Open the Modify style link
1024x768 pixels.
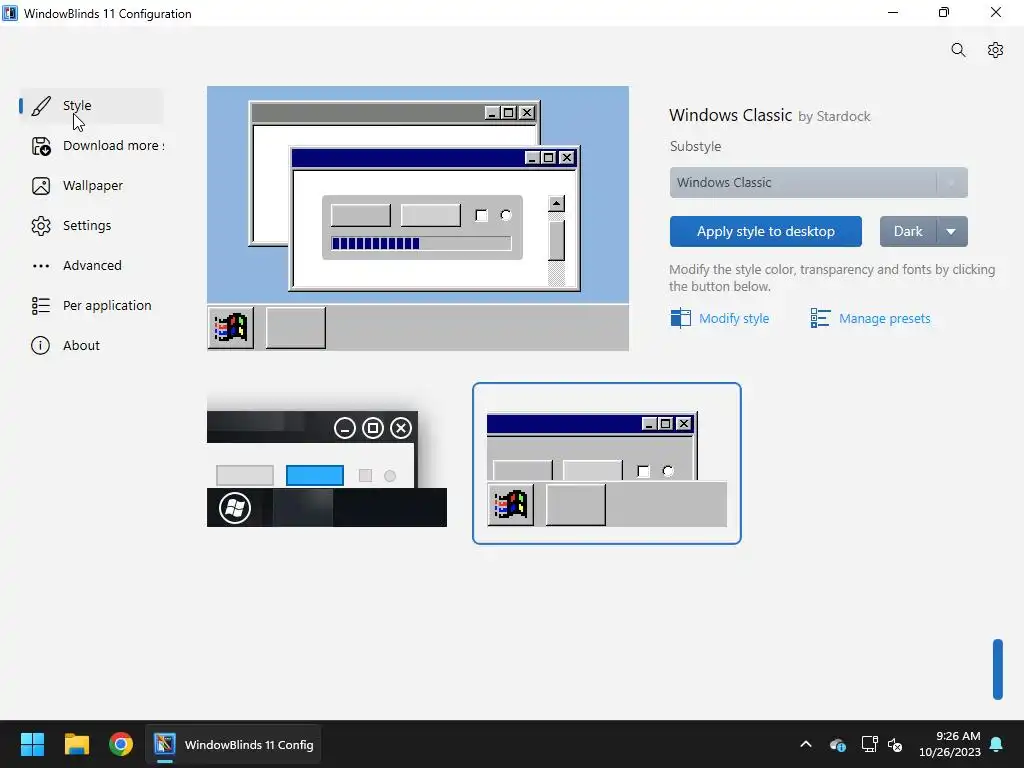(734, 319)
